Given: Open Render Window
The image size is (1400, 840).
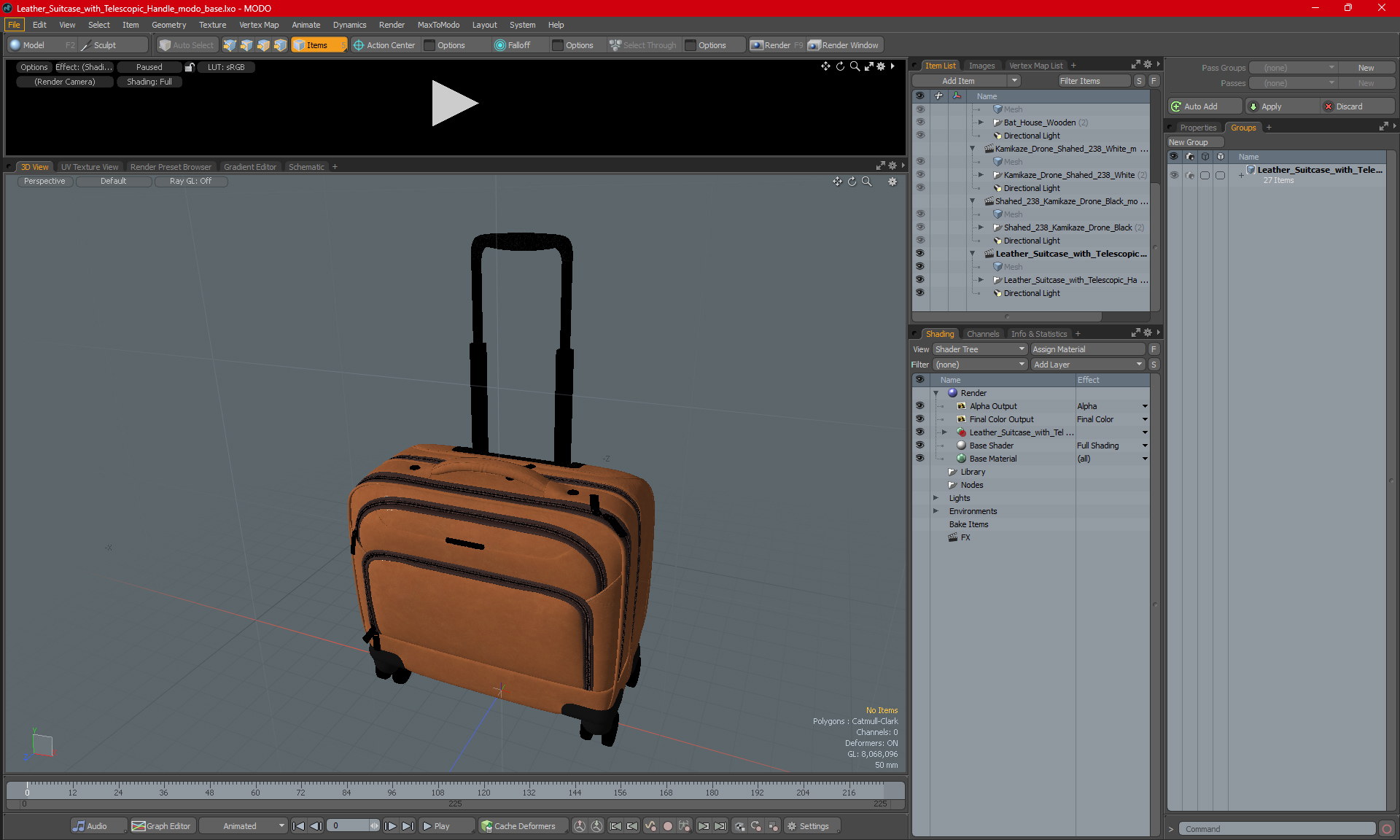Looking at the screenshot, I should point(844,45).
